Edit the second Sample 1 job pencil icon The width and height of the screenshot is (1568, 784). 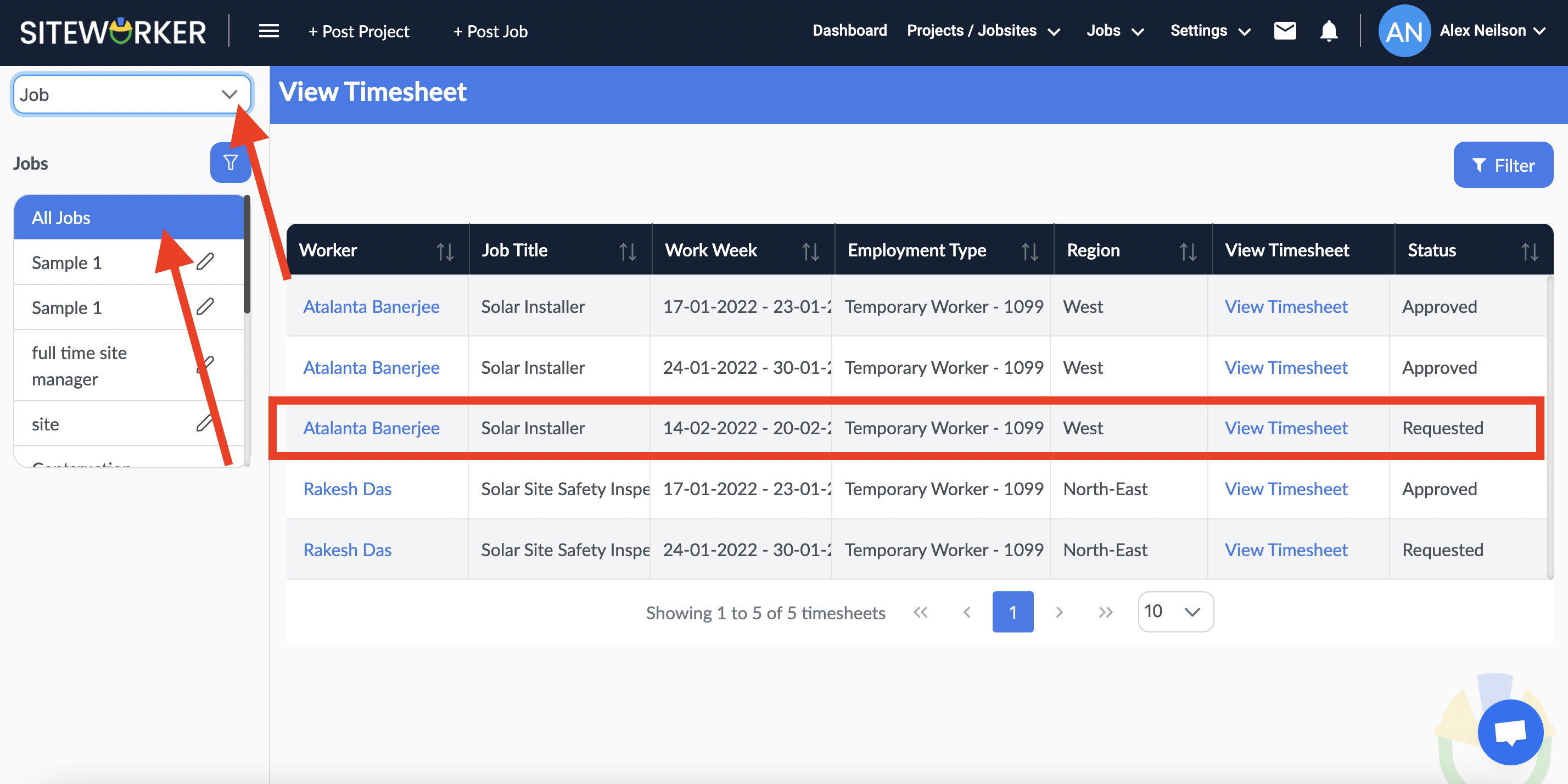coord(205,306)
